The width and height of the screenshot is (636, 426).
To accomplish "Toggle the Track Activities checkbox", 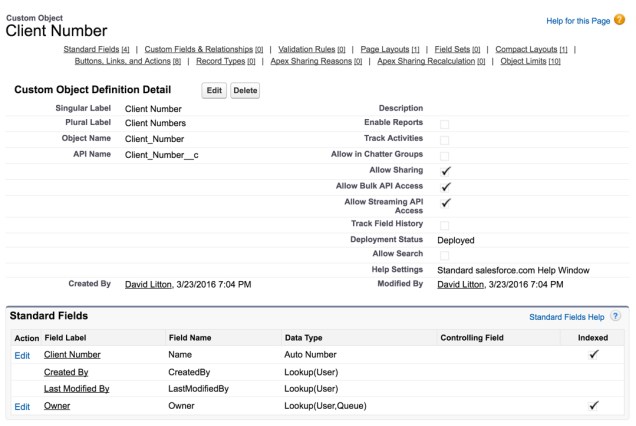I will coord(445,139).
